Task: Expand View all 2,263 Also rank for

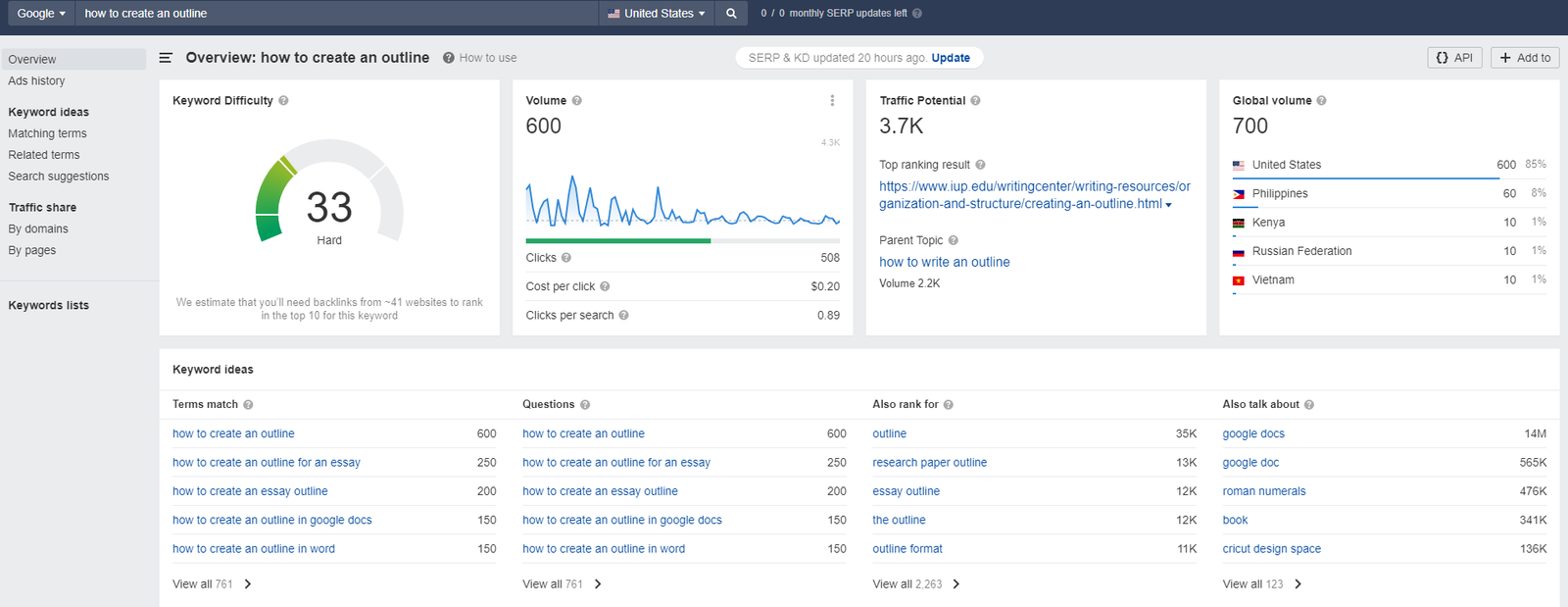Action: pyautogui.click(x=916, y=583)
